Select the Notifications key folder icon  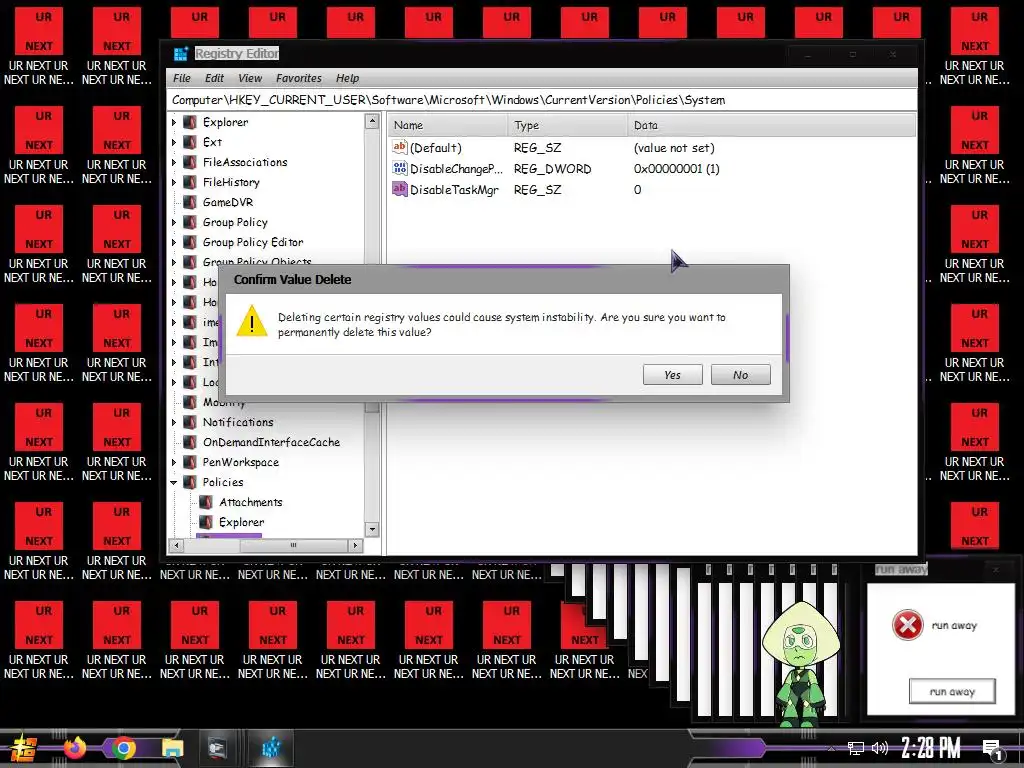(190, 423)
